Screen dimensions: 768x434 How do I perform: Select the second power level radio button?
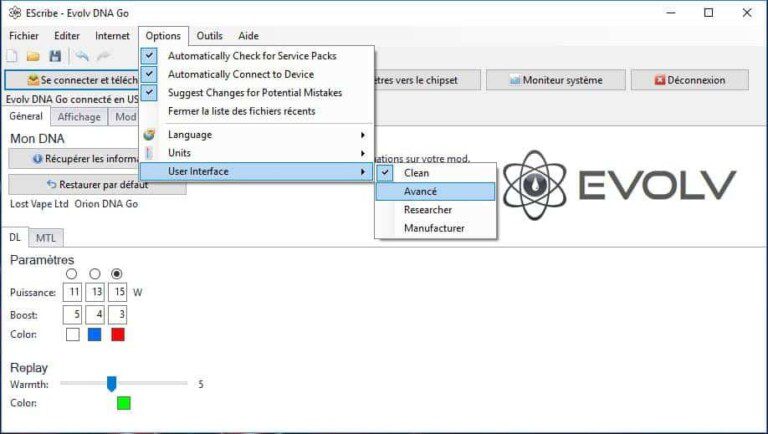tap(95, 274)
